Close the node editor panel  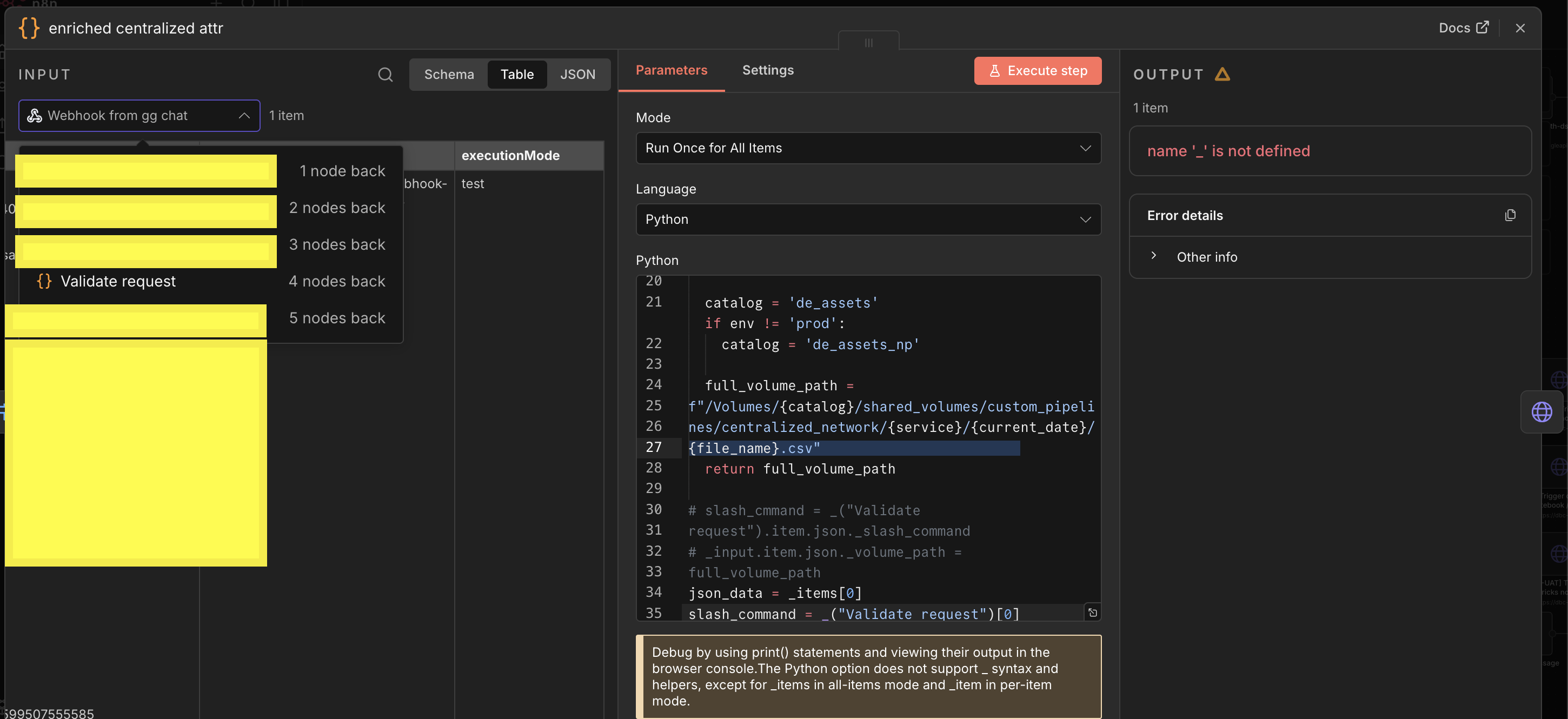point(1520,28)
